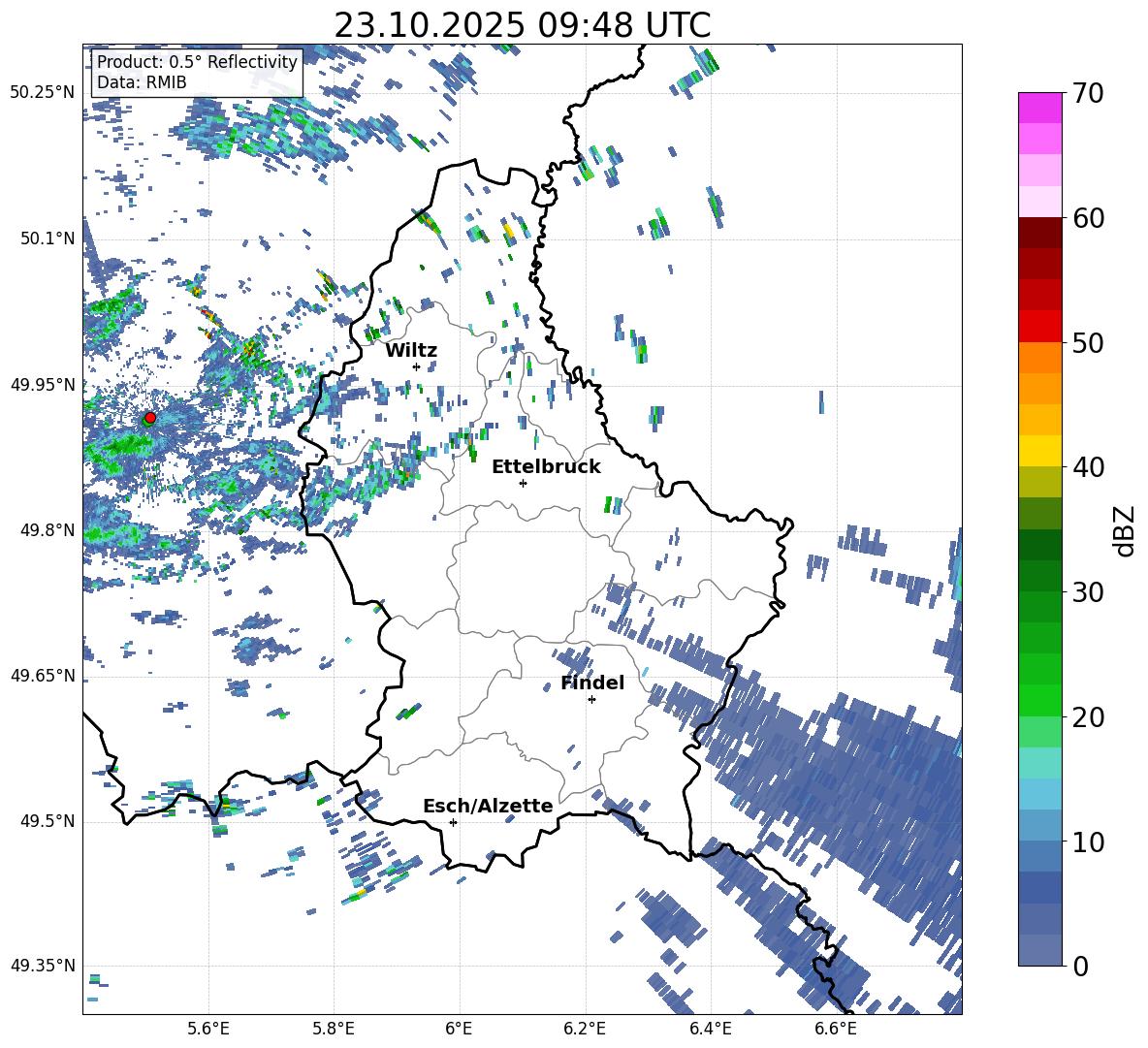Image resolution: width=1148 pixels, height=1048 pixels.
Task: Click the Product: 0.5° Reflectivity text
Action: pos(198,62)
